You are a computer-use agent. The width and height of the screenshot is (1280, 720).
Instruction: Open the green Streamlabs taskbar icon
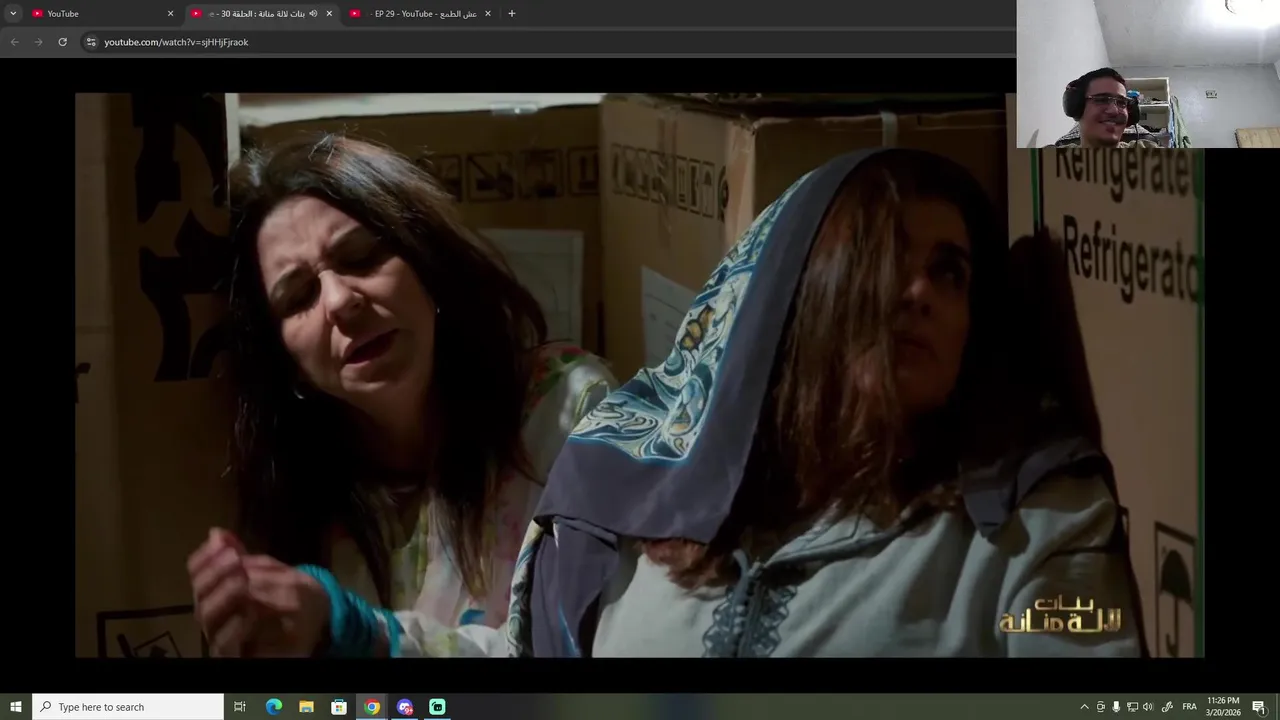click(437, 707)
